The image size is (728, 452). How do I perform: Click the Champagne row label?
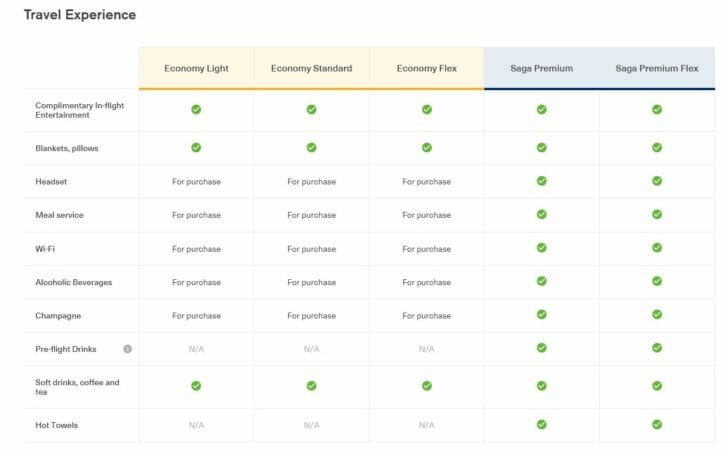pyautogui.click(x=58, y=316)
